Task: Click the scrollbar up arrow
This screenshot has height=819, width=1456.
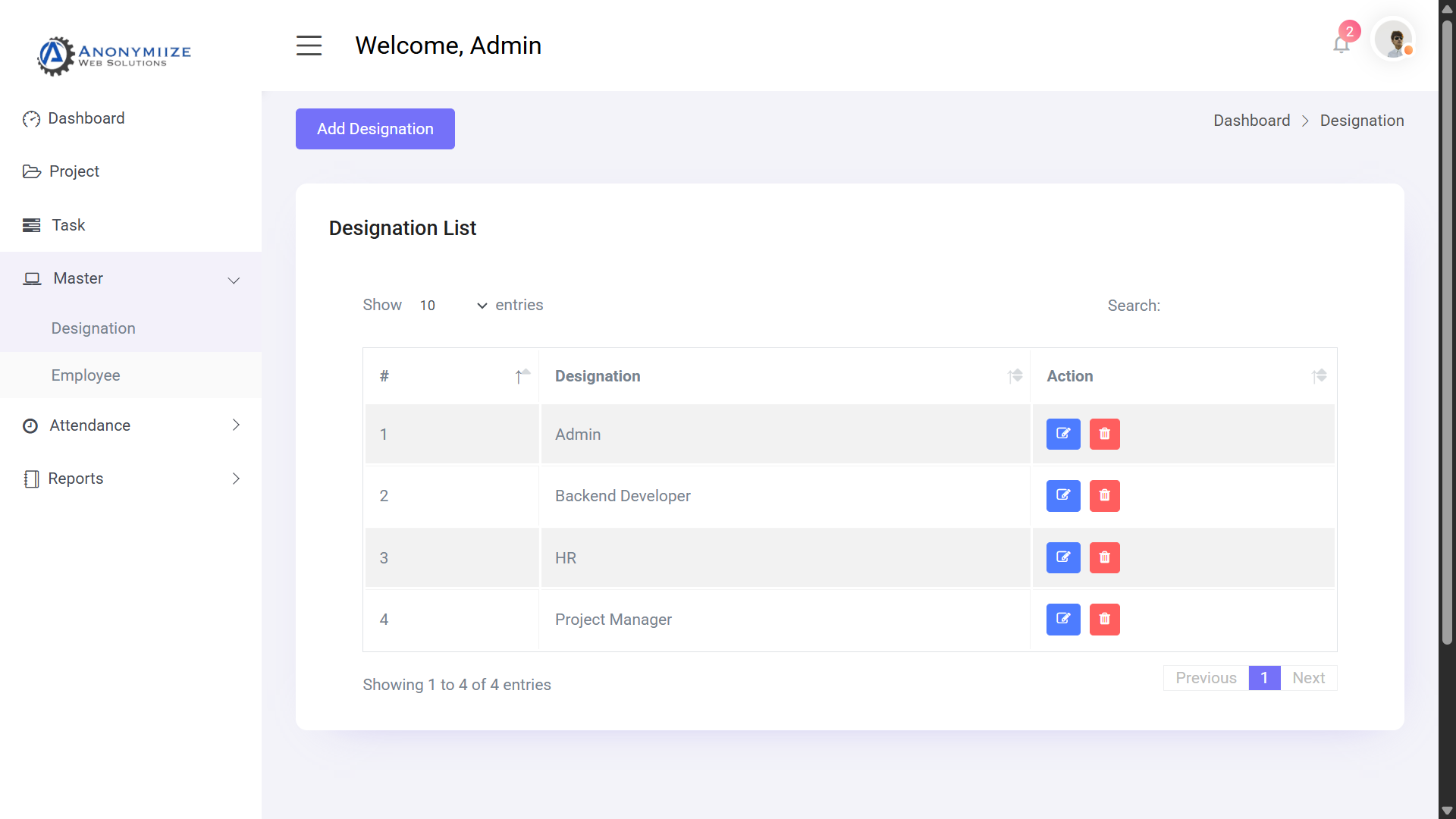Action: [x=1447, y=8]
